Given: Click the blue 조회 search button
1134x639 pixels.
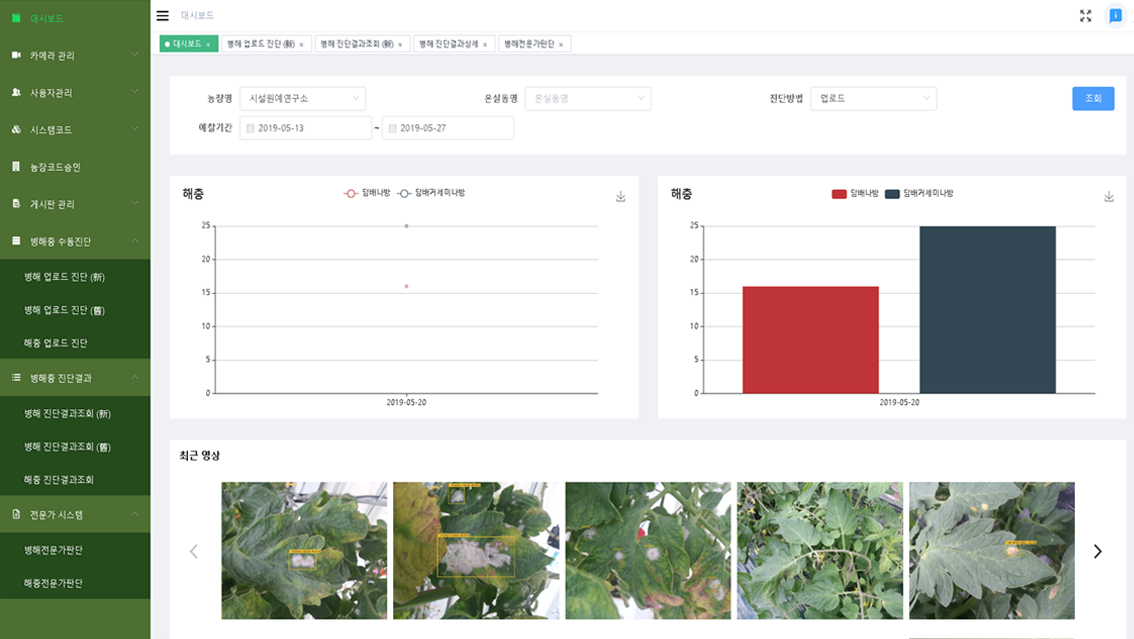Looking at the screenshot, I should point(1092,98).
